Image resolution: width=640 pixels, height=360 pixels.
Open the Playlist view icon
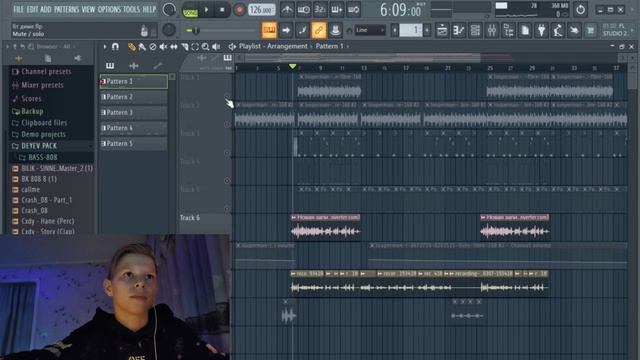click(442, 30)
